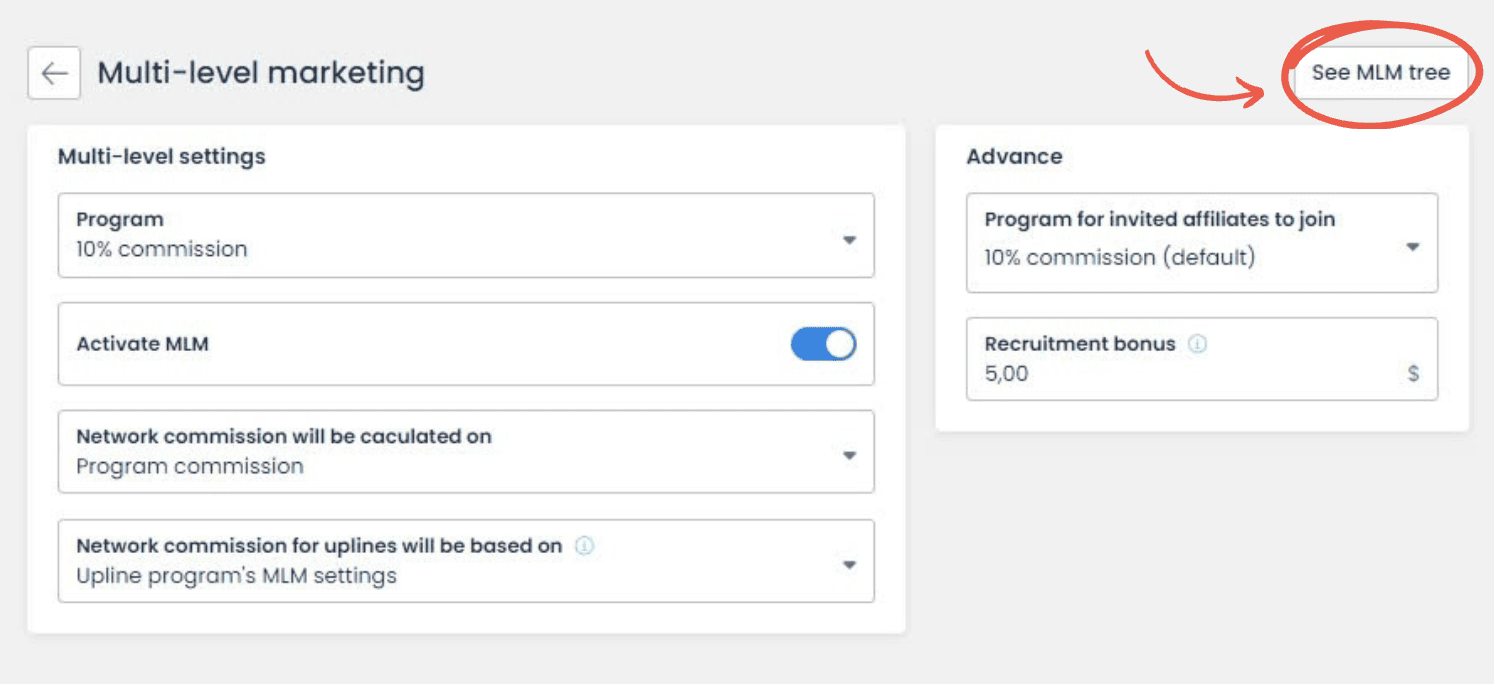Click the See MLM tree button
The width and height of the screenshot is (1494, 684).
click(x=1380, y=73)
